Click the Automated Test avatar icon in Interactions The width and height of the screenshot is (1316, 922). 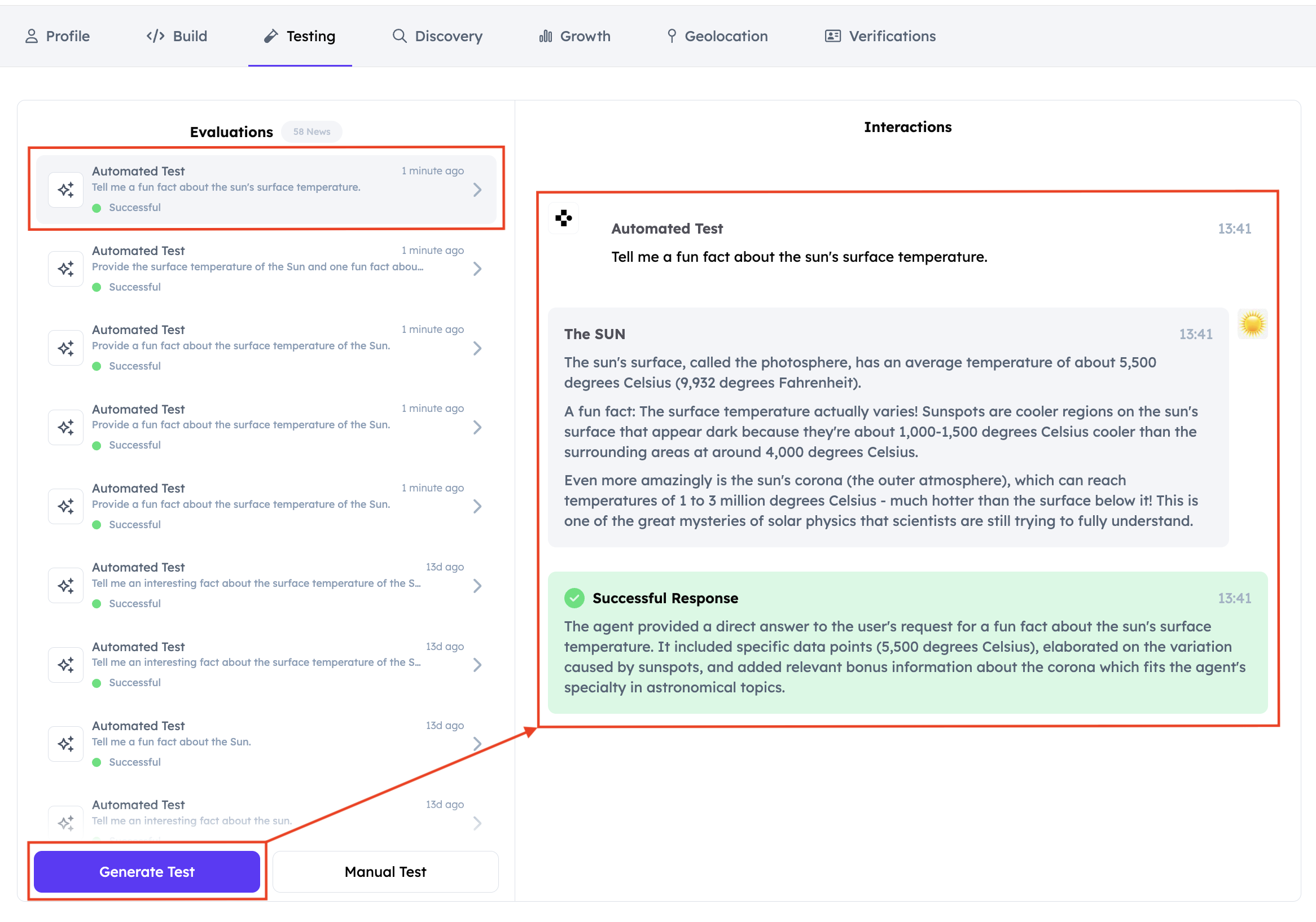(563, 218)
